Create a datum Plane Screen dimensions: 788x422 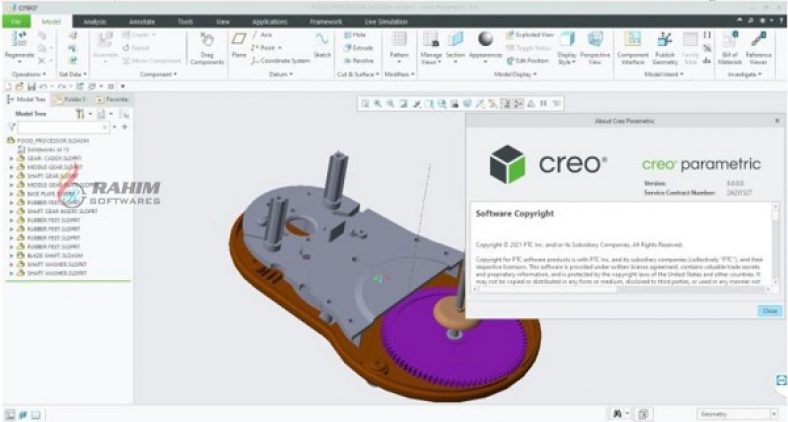point(239,45)
